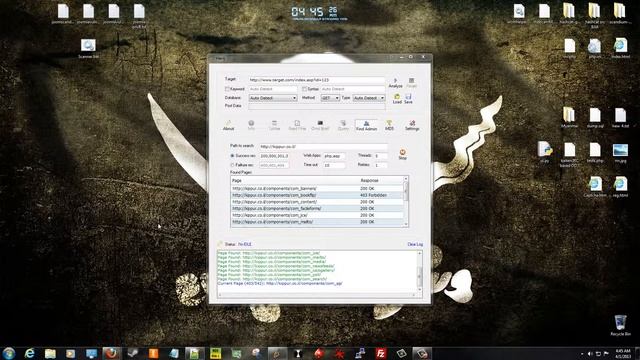
Task: Open the About section
Action: coord(229,125)
